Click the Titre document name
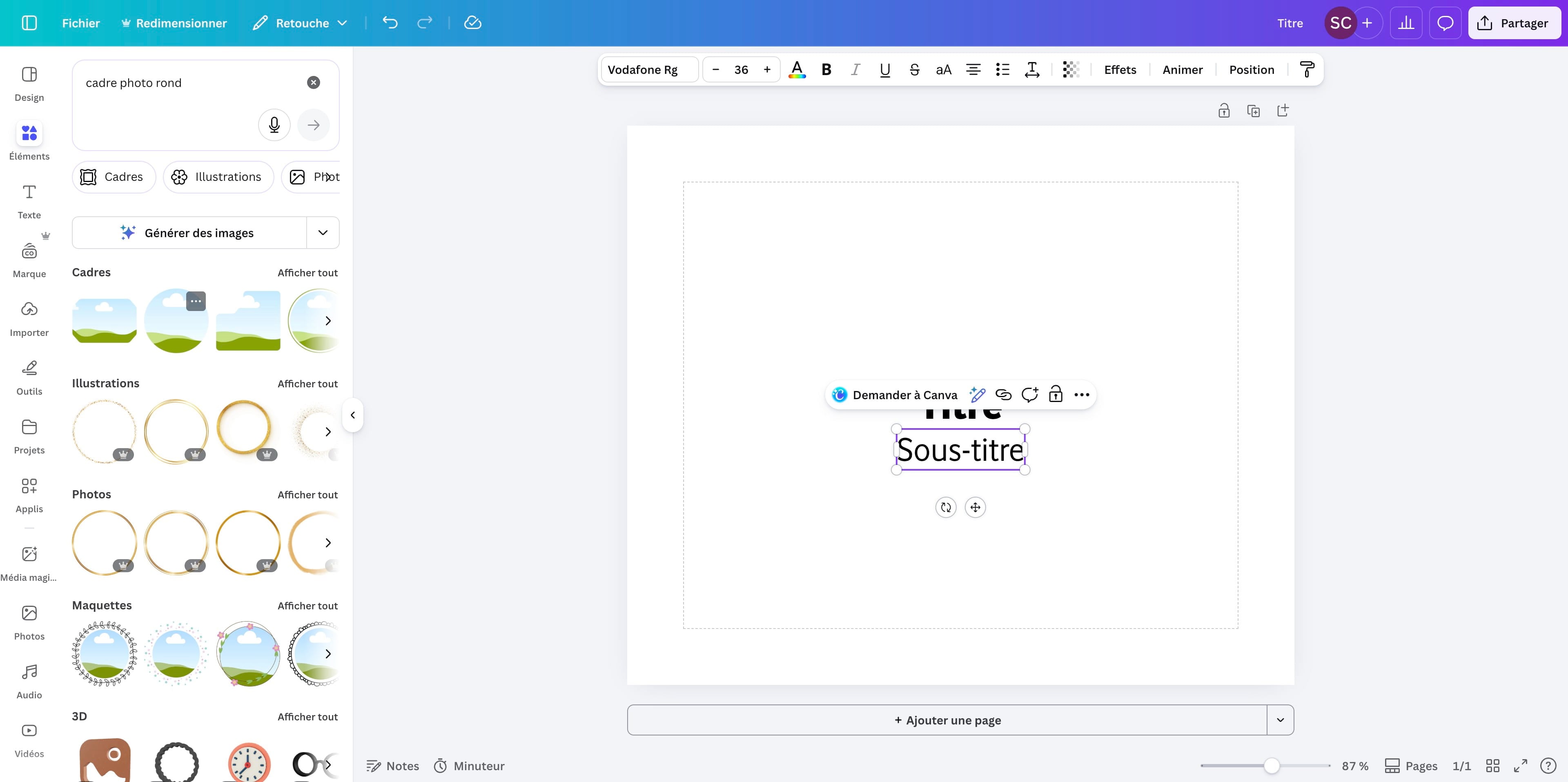The height and width of the screenshot is (782, 1568). (1290, 23)
